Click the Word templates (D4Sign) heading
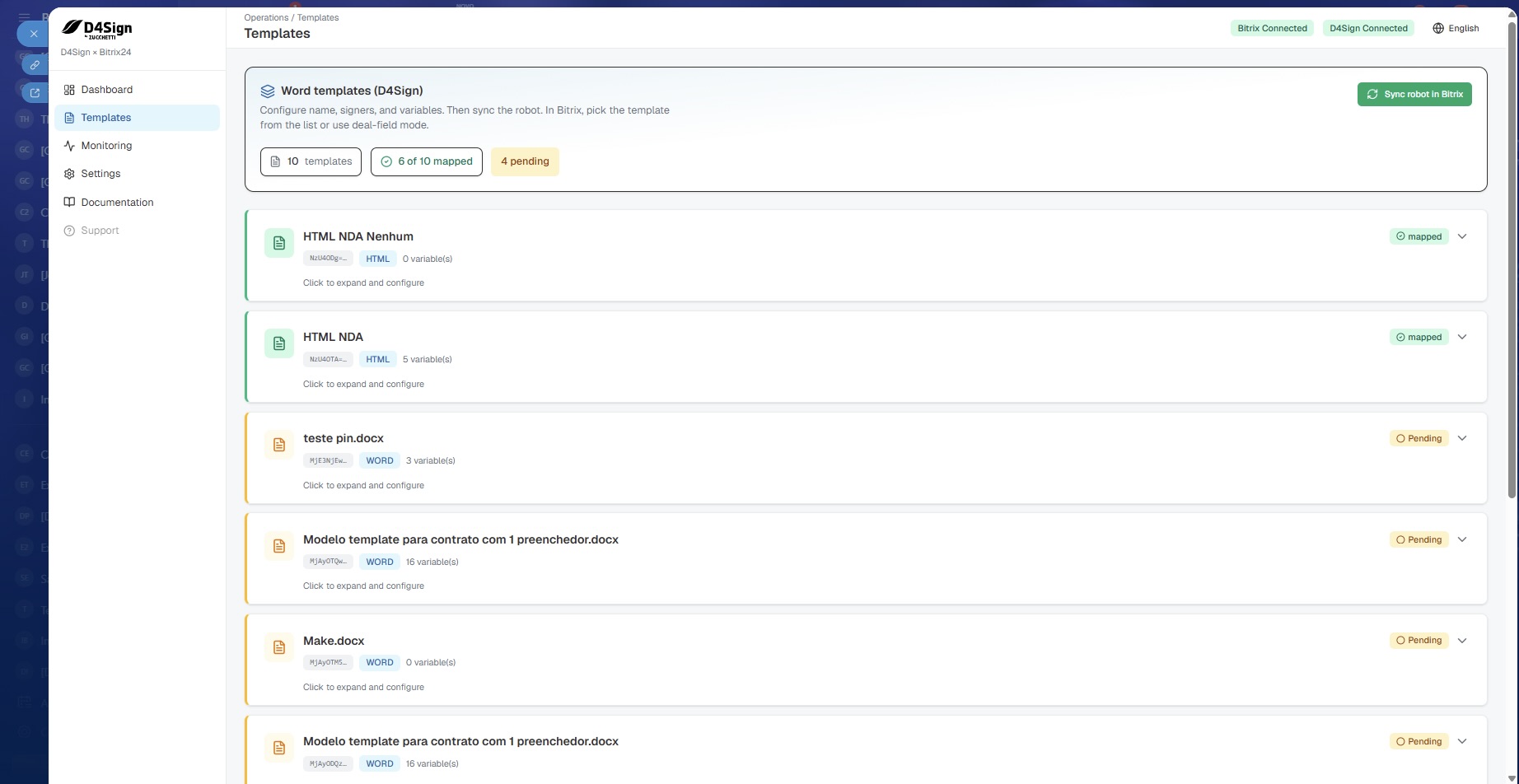 352,91
